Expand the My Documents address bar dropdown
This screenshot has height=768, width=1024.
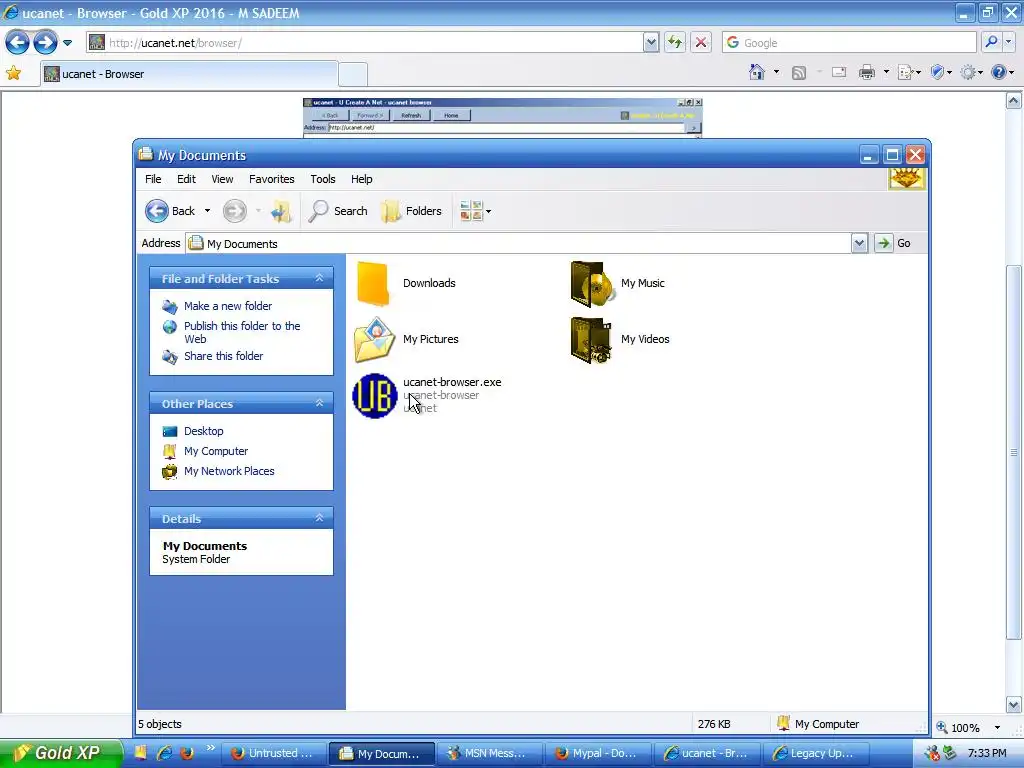[859, 244]
